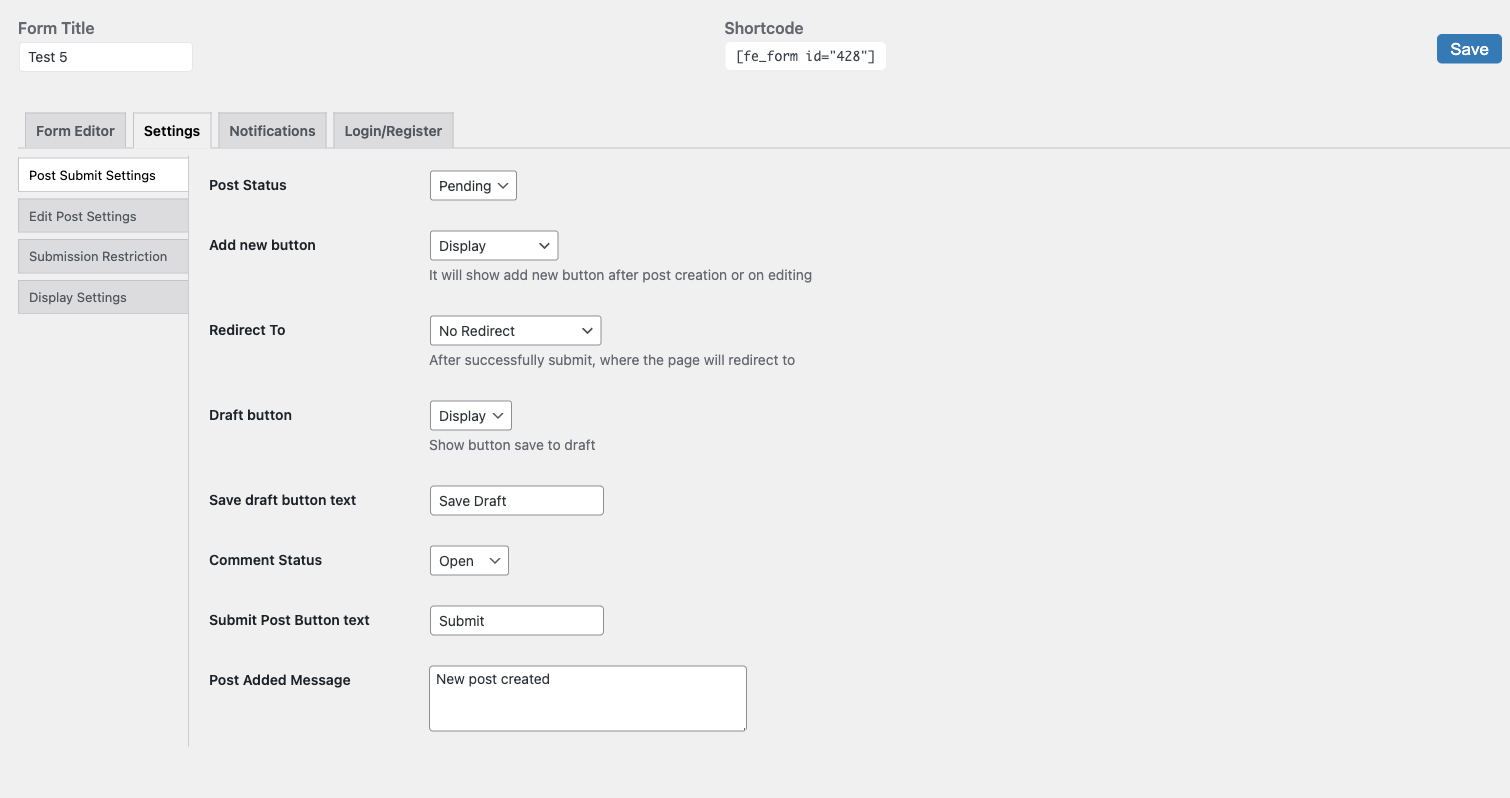Open Submission Restriction section

point(103,256)
